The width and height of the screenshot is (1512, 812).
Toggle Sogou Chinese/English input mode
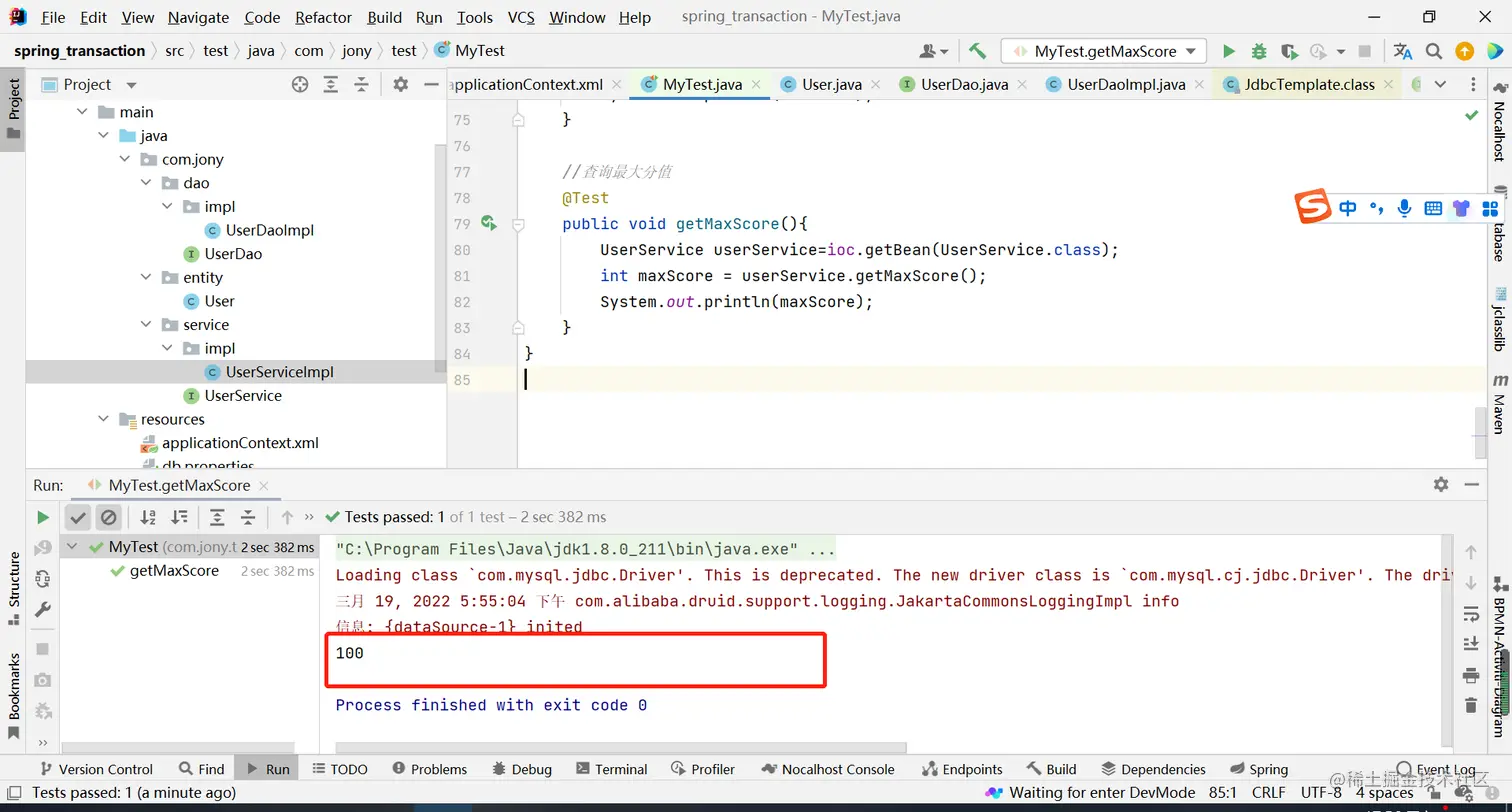1348,208
